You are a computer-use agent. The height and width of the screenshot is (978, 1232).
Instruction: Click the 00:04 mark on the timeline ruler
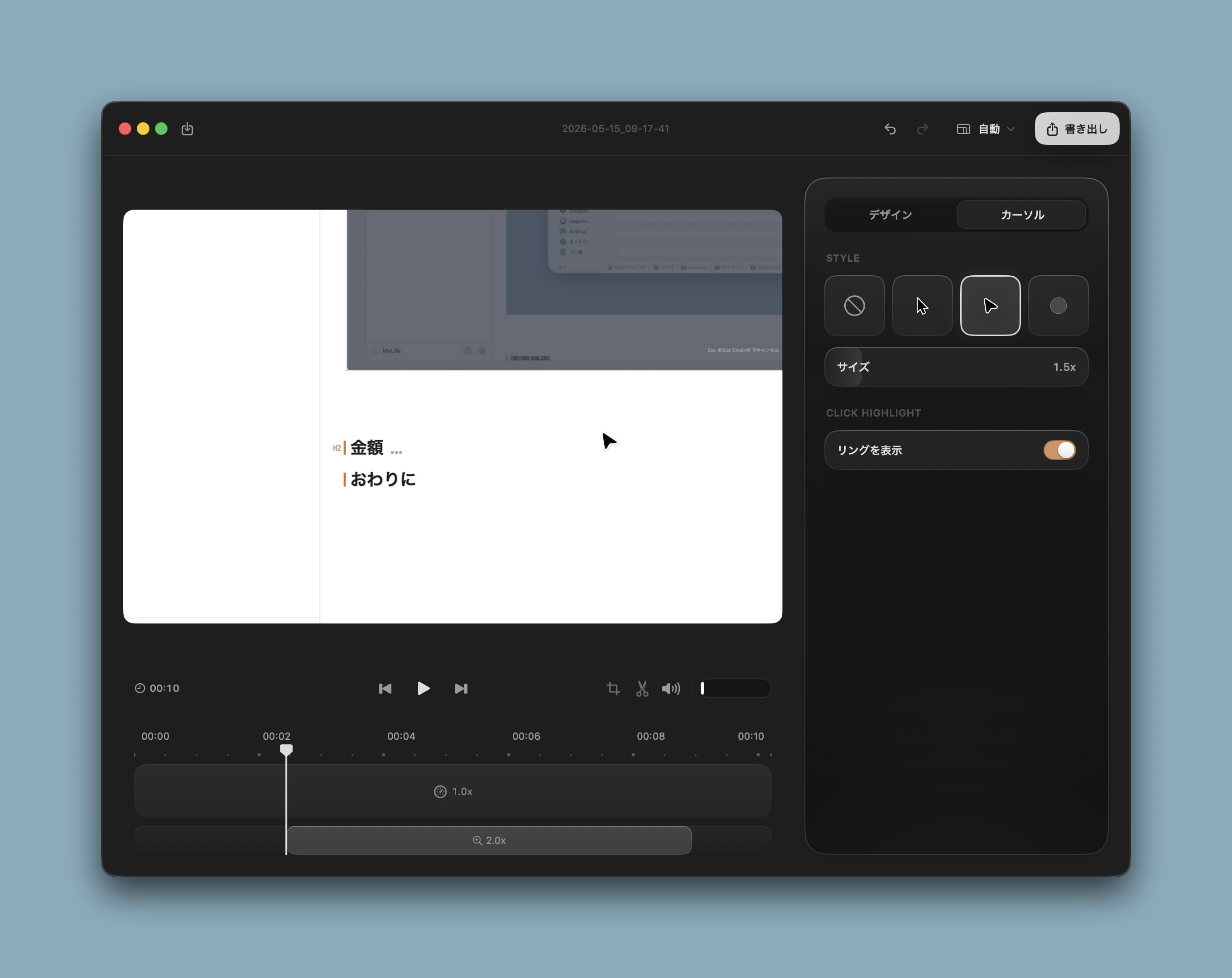coord(401,736)
